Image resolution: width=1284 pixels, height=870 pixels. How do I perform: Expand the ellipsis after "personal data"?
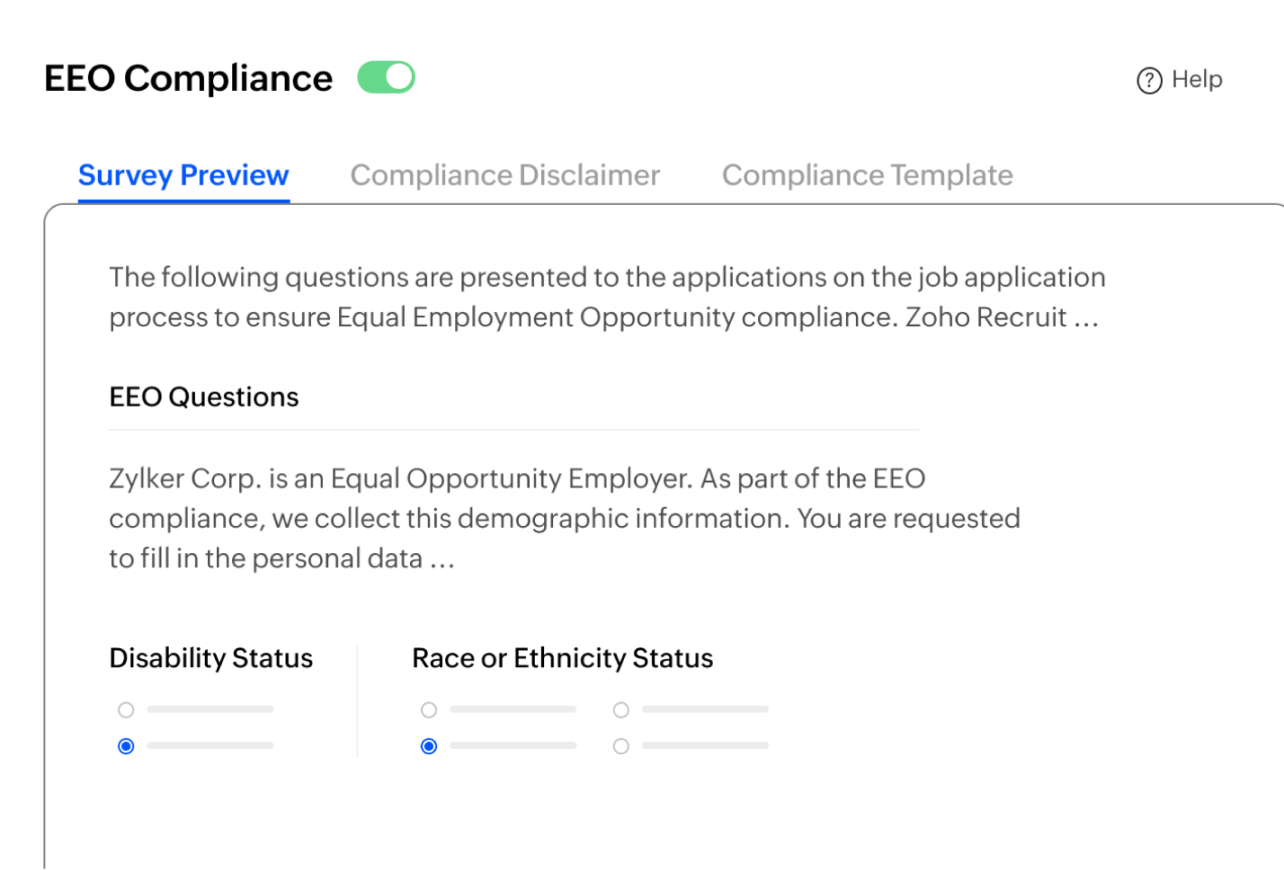pyautogui.click(x=442, y=559)
